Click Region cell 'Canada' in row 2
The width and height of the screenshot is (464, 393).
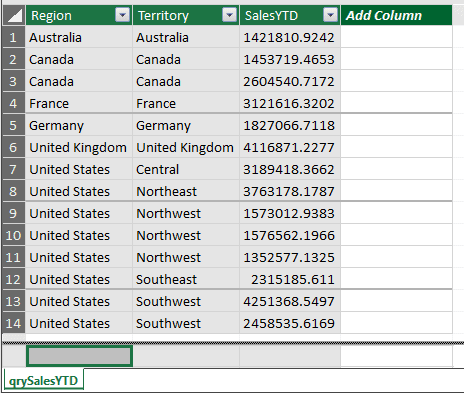(79, 59)
